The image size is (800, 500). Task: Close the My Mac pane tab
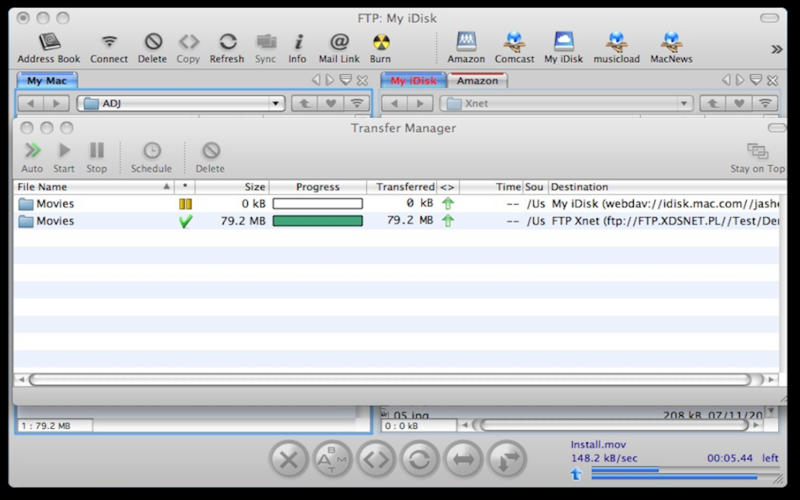(x=362, y=80)
